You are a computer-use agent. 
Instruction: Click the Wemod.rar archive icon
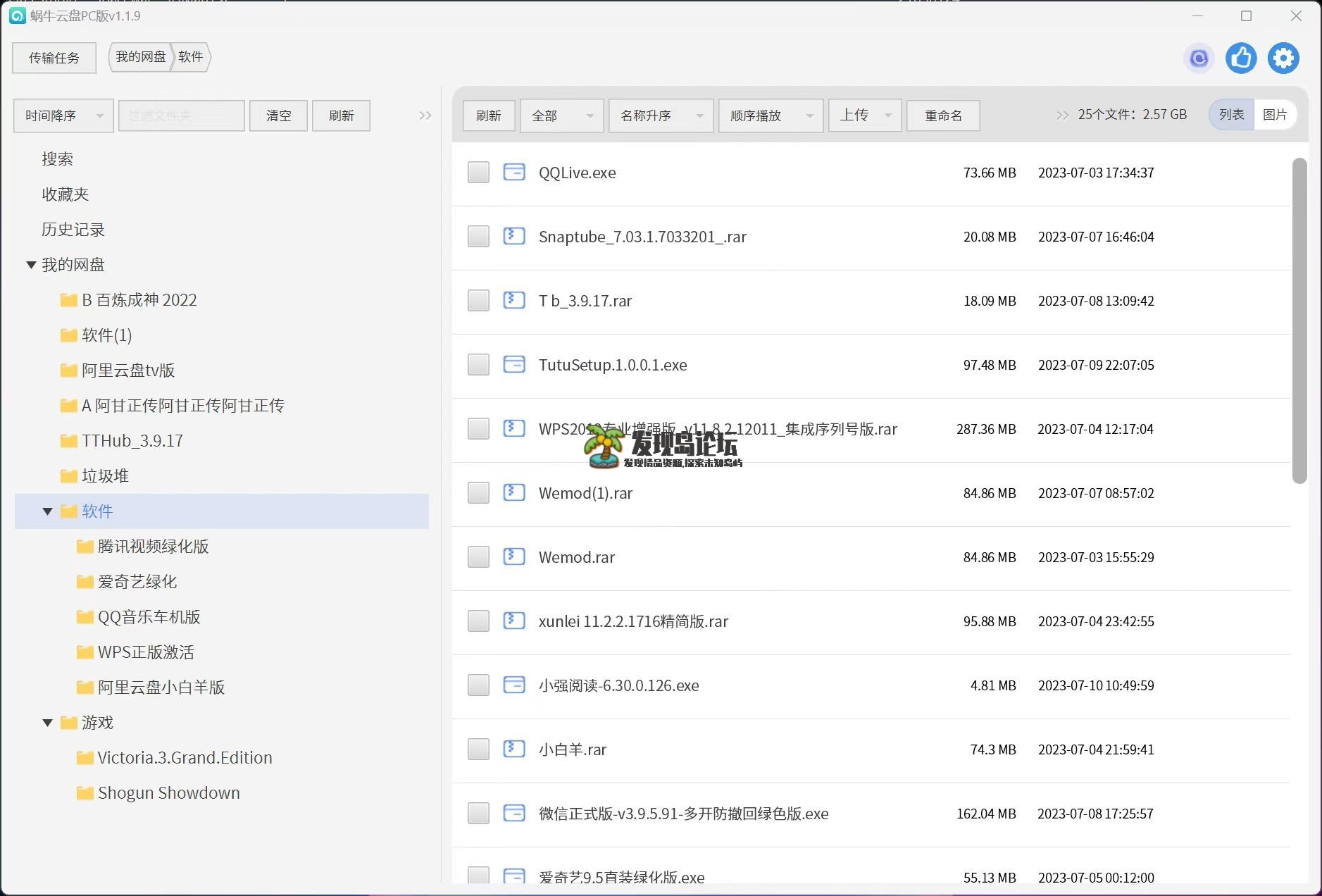[x=514, y=556]
